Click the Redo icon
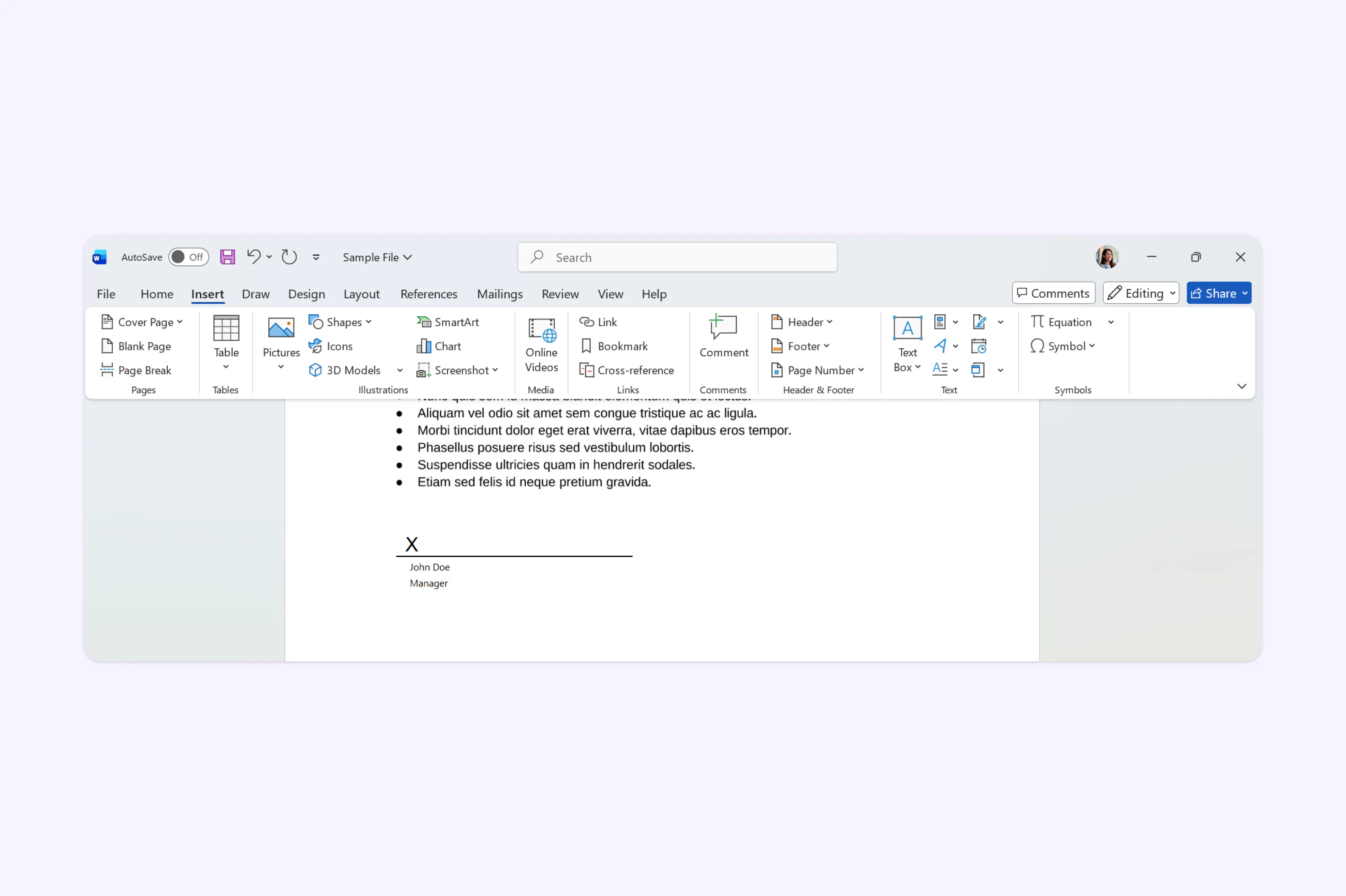Image resolution: width=1346 pixels, height=896 pixels. click(x=289, y=257)
